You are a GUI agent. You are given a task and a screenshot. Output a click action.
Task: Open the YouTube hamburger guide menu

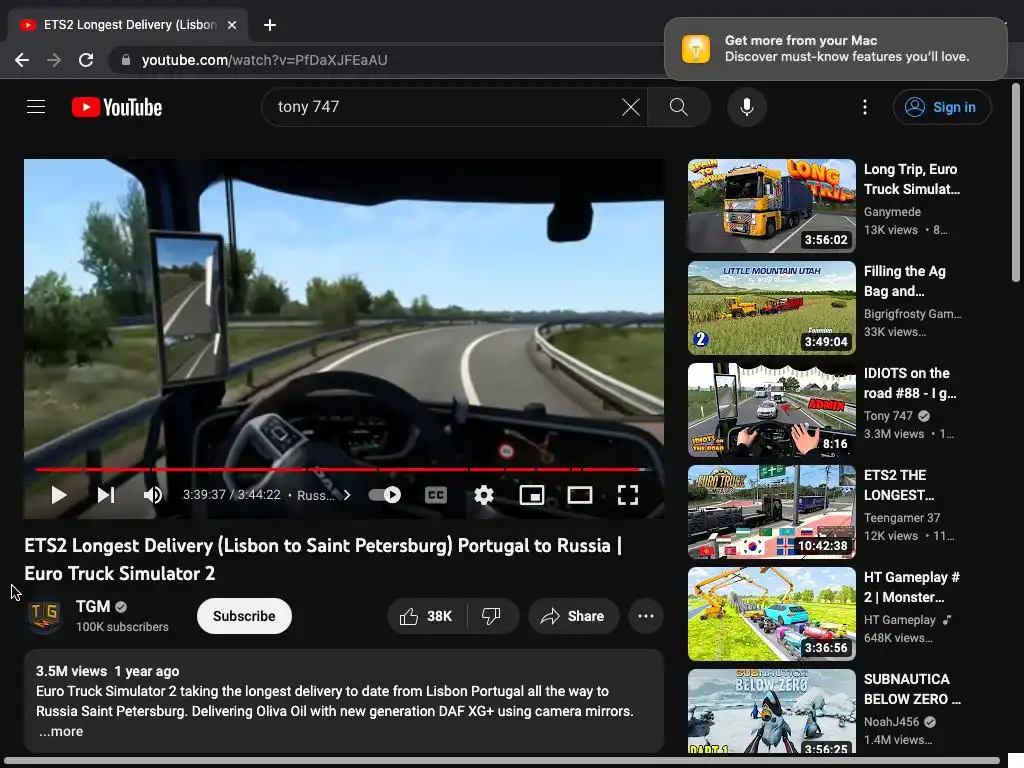tap(36, 107)
